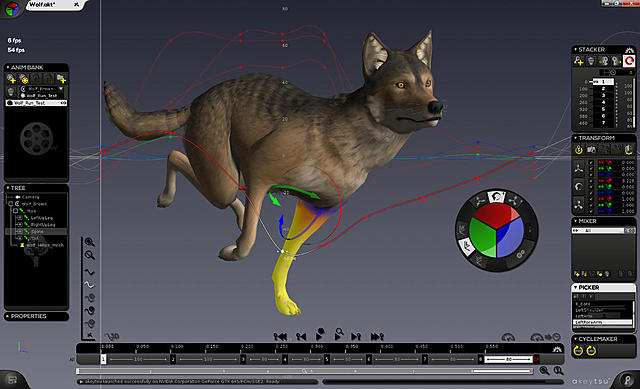Click the second yellow cycle button in Cyclemaker
The width and height of the screenshot is (640, 389).
tap(591, 350)
